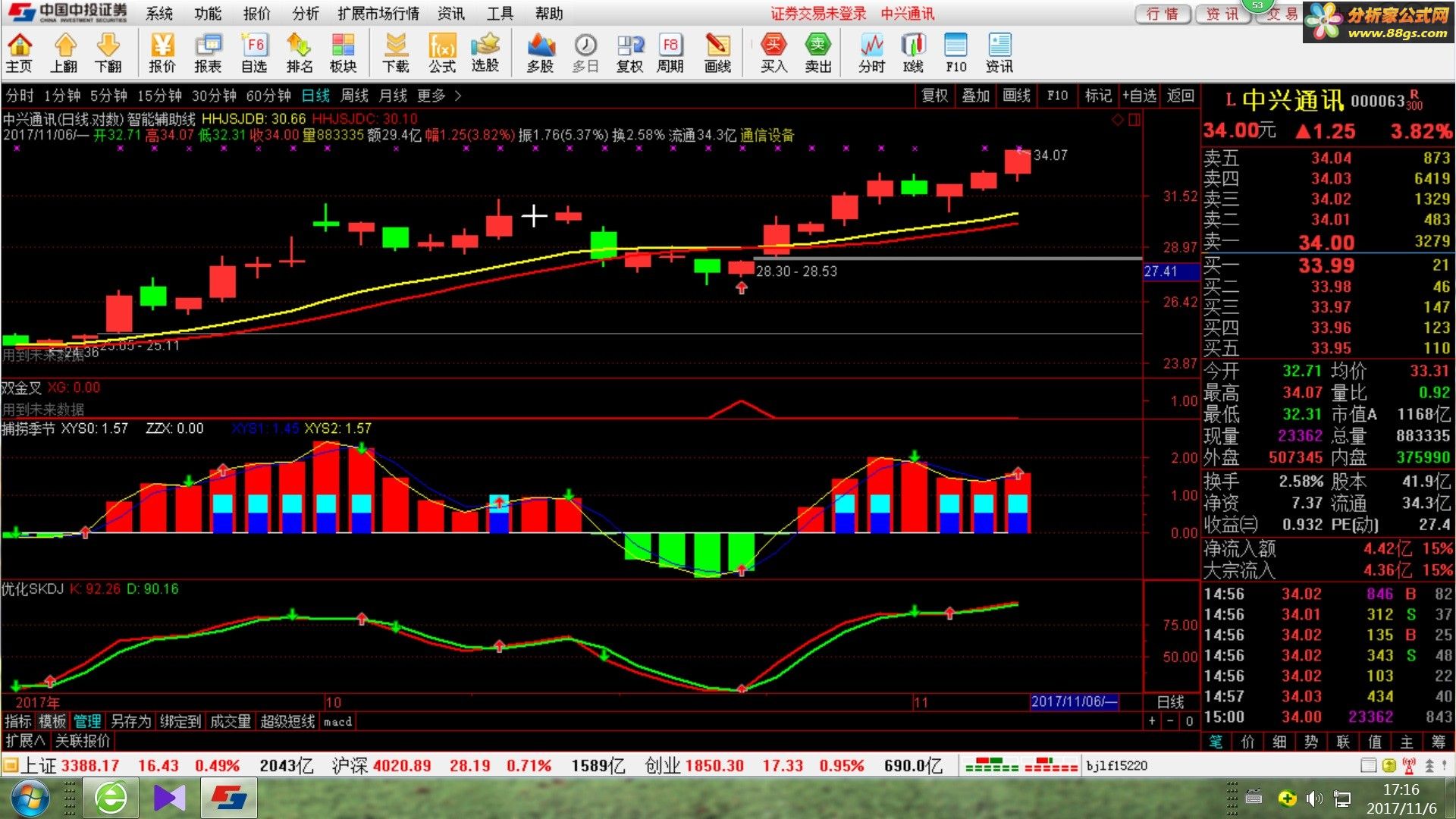
Task: Open the 工具 menu
Action: point(500,14)
